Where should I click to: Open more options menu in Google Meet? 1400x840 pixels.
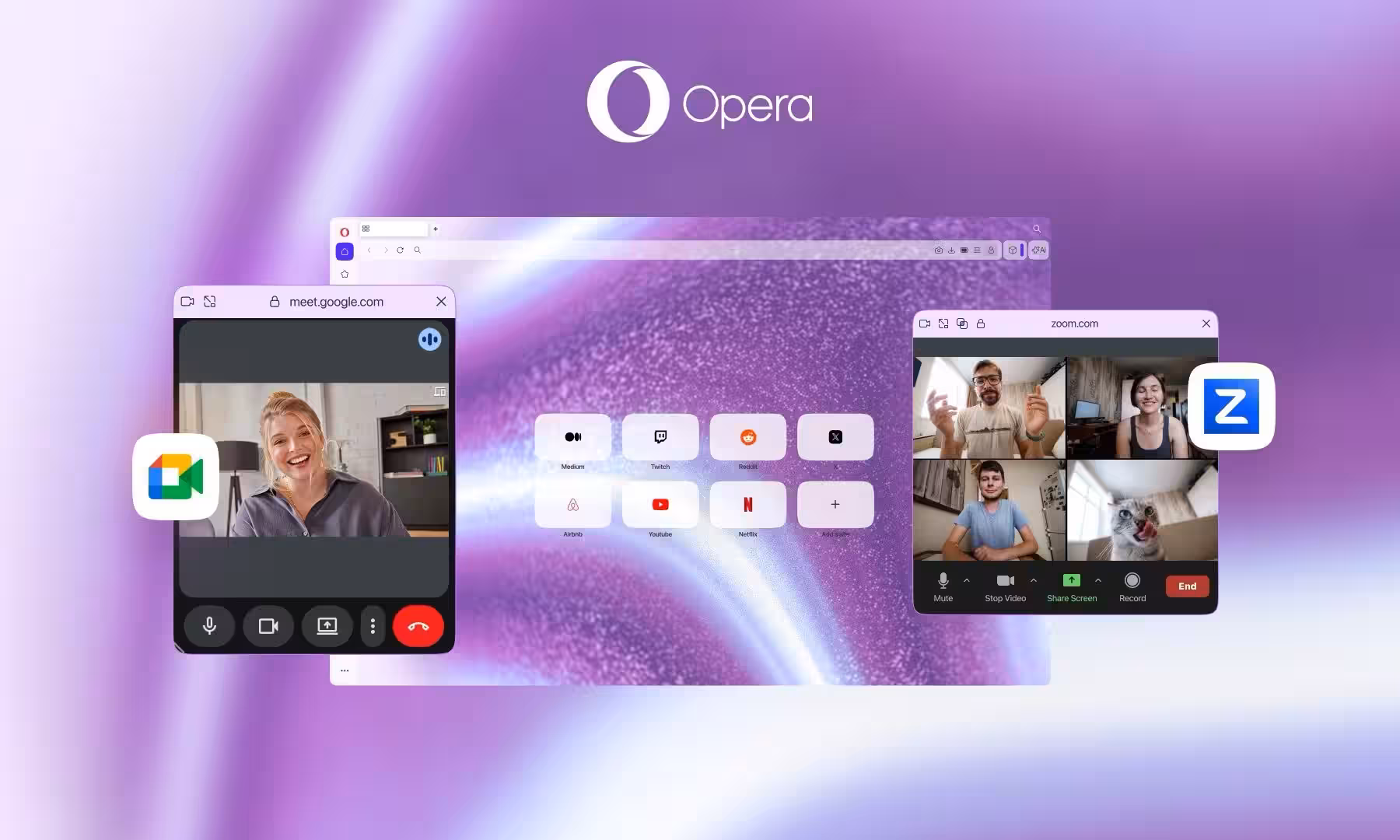click(x=373, y=626)
